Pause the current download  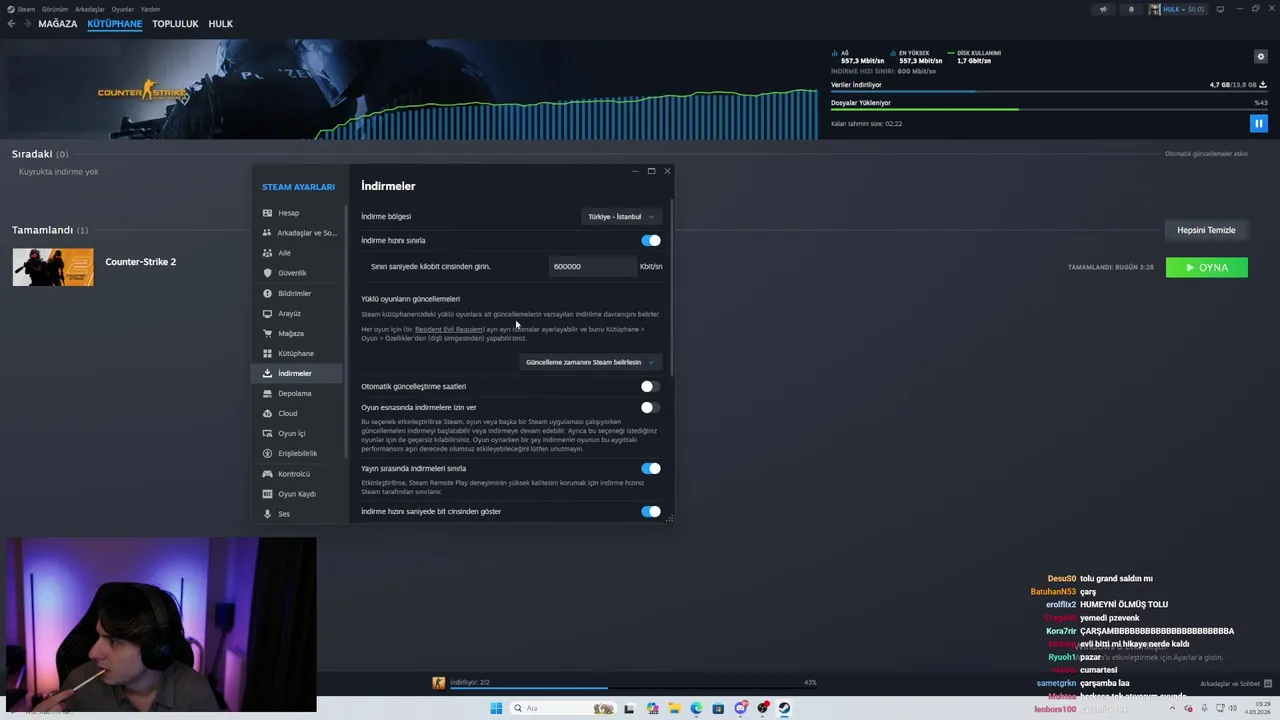[1259, 123]
